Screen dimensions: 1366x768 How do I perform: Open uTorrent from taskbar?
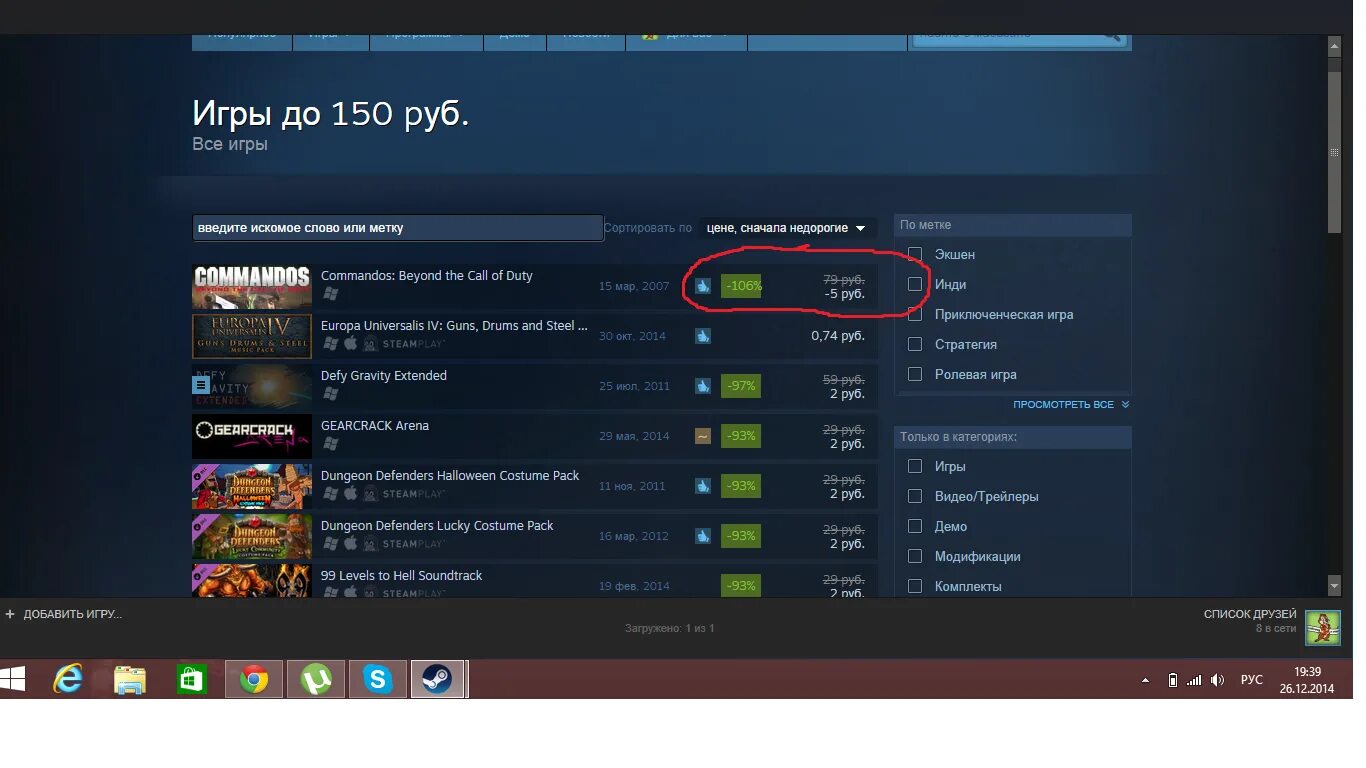click(316, 680)
